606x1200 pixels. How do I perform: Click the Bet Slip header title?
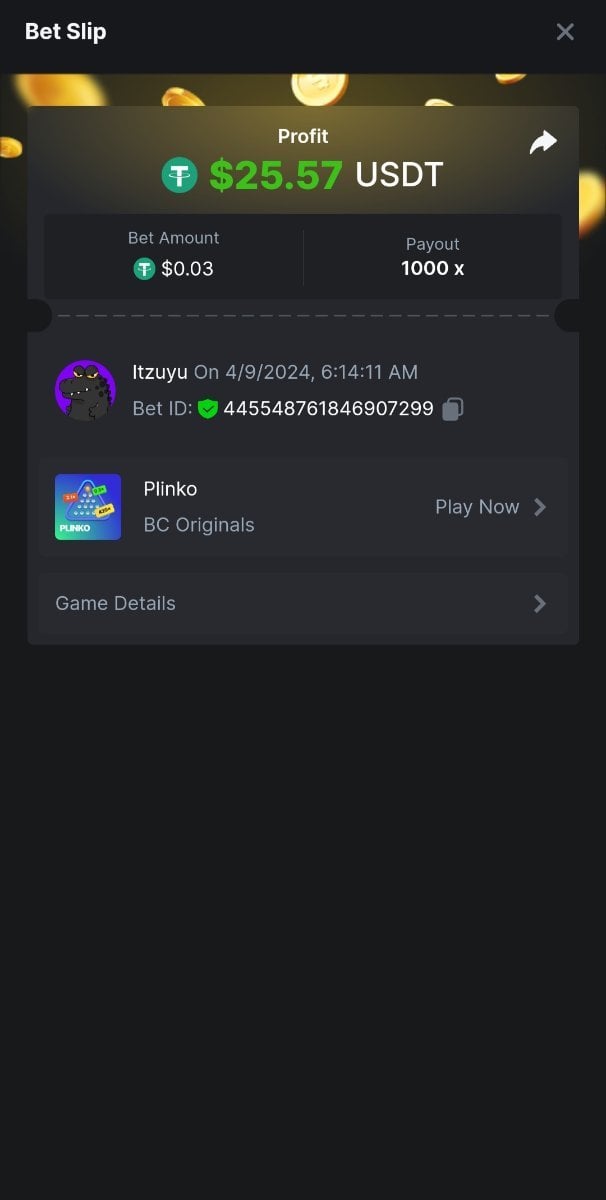[x=65, y=32]
